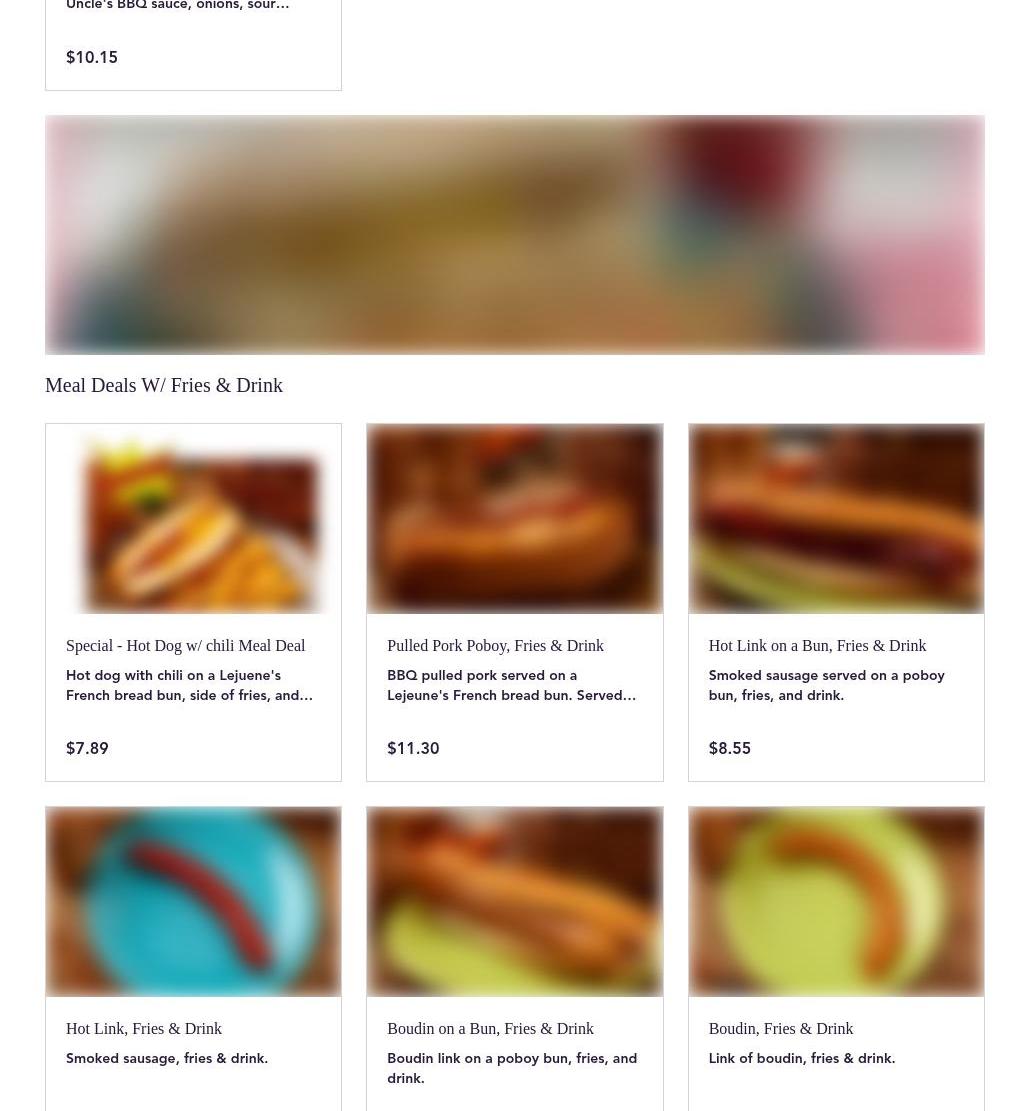Select the Boudin, Fries & Drink title

click(781, 1028)
